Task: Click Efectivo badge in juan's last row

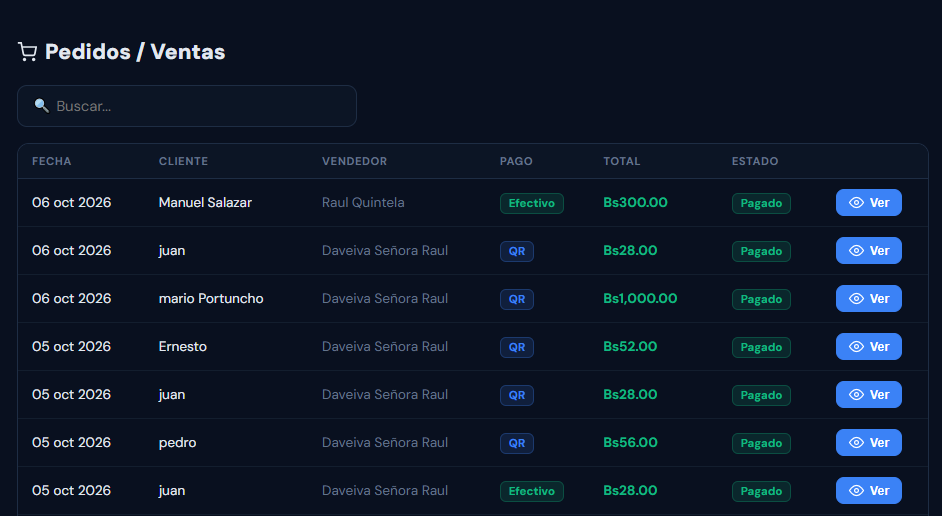Action: (532, 491)
